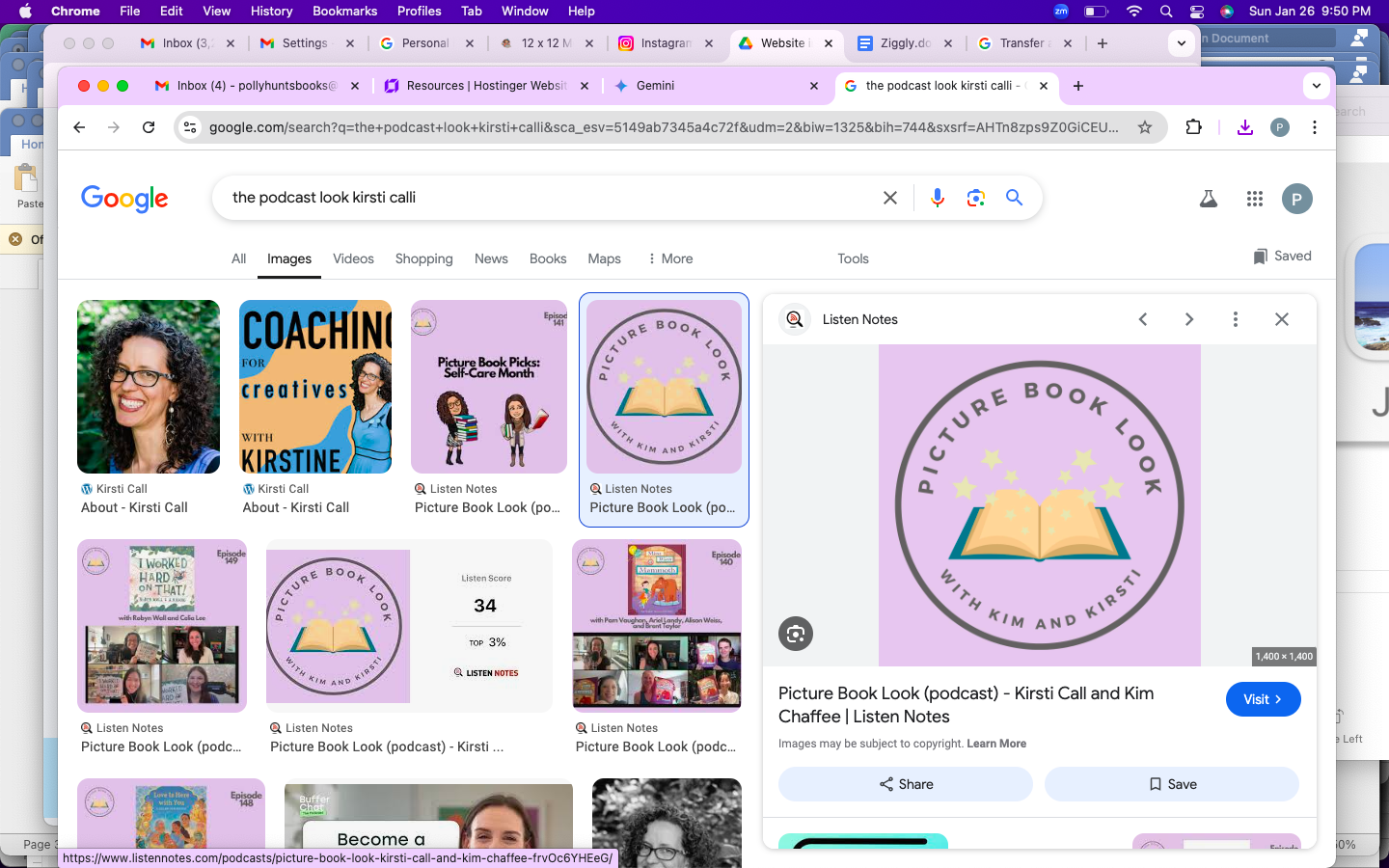Screen dimensions: 1389x868
Task: Reload the current page
Action: point(149,127)
